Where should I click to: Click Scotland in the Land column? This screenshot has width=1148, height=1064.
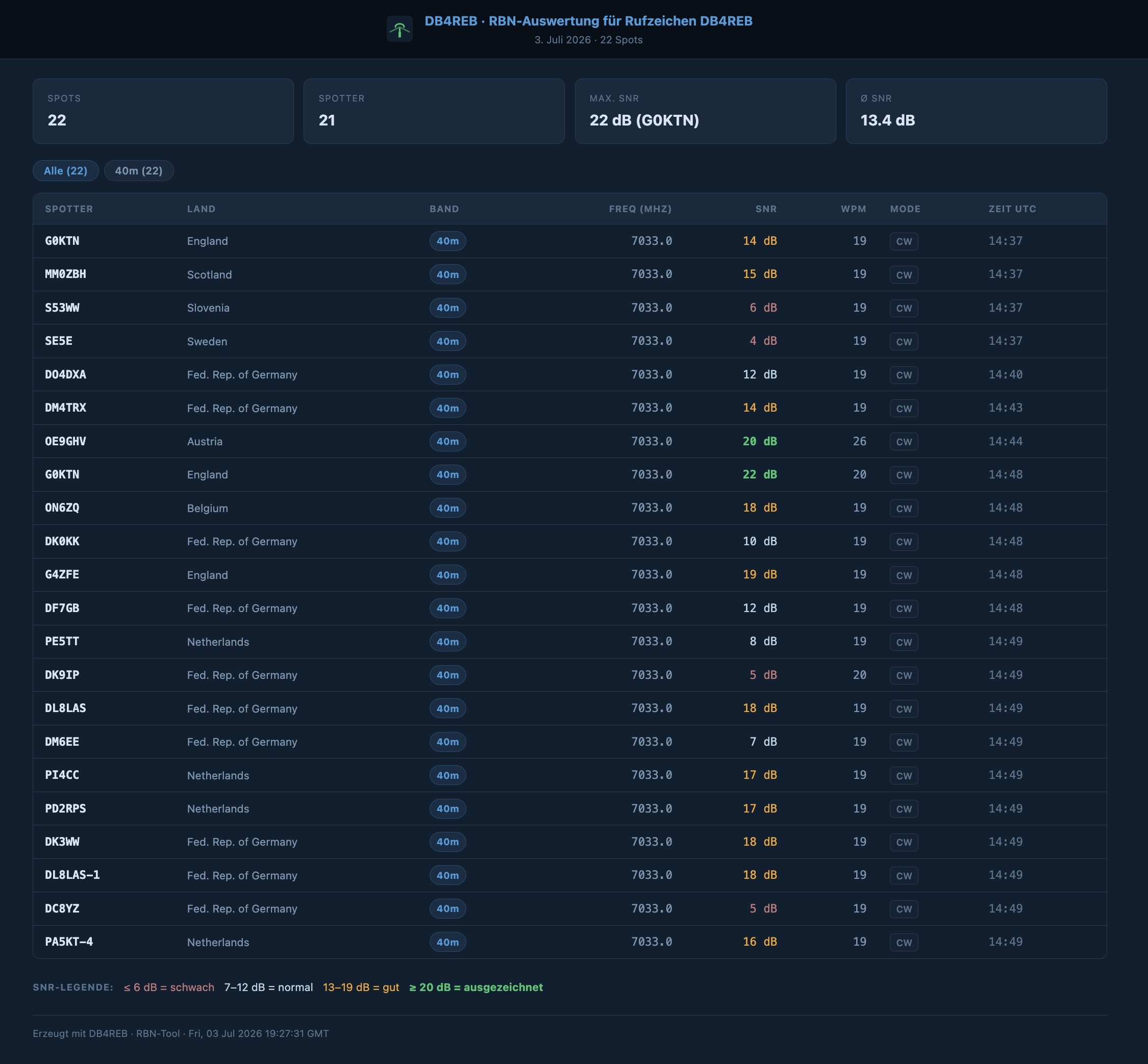[210, 274]
